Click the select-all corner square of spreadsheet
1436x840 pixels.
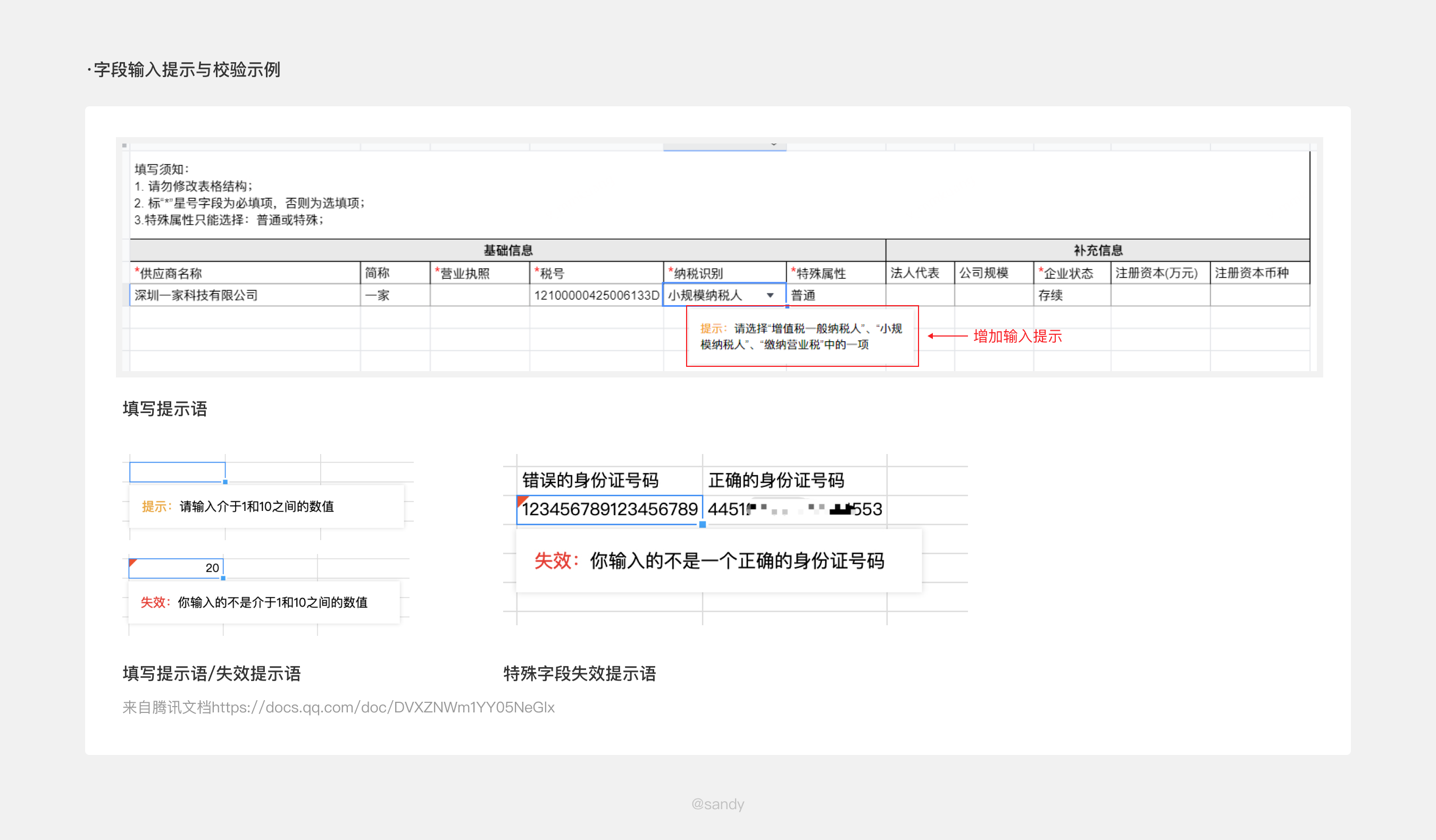click(124, 145)
